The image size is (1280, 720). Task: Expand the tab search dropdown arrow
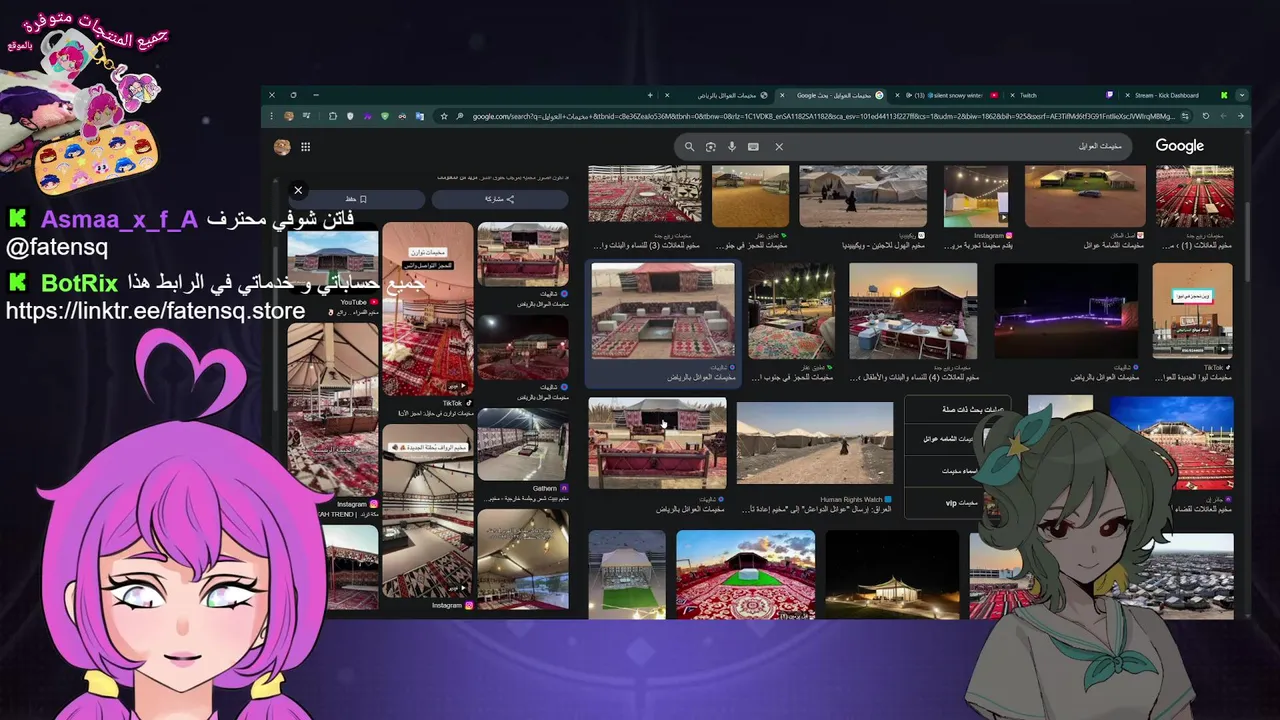pyautogui.click(x=1242, y=95)
